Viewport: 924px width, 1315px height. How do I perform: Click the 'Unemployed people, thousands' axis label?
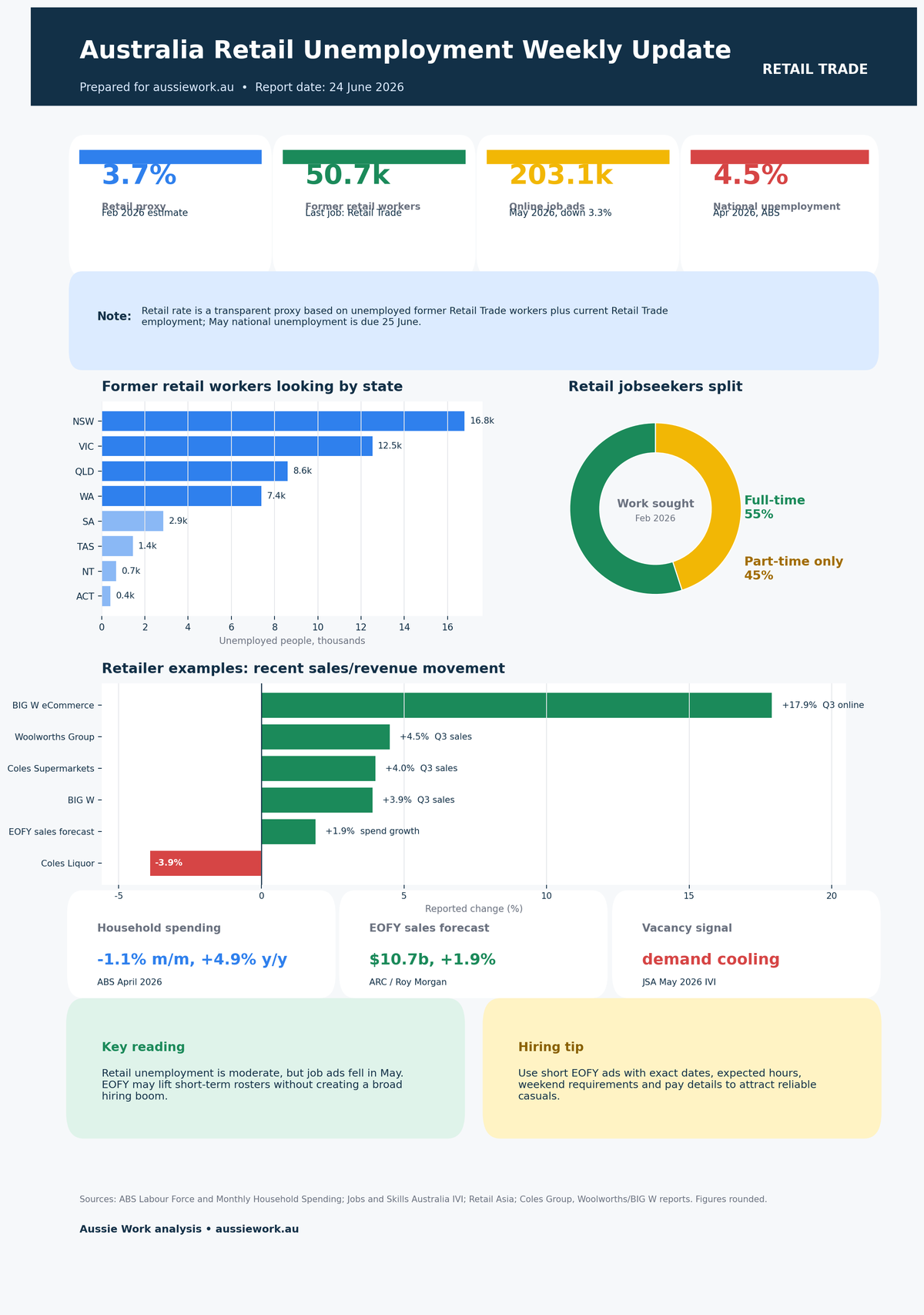292,641
